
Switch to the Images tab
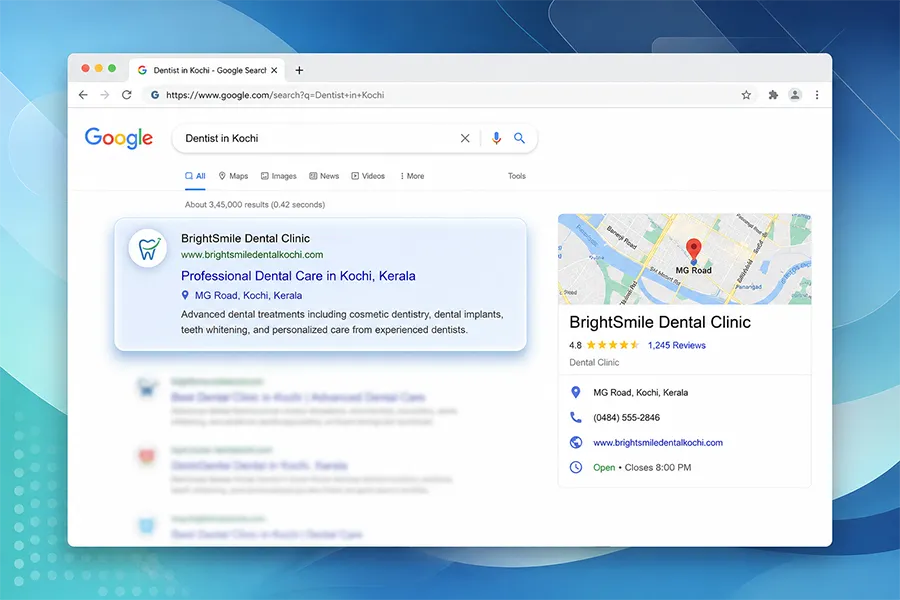tap(278, 176)
